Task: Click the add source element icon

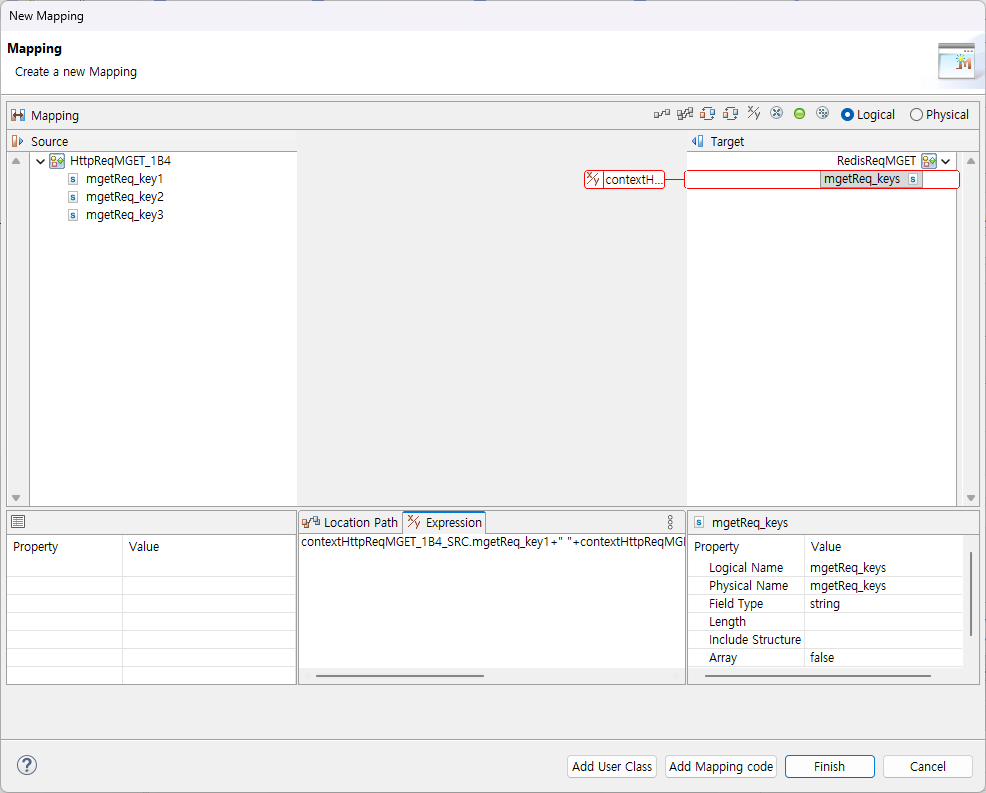Action: click(708, 113)
